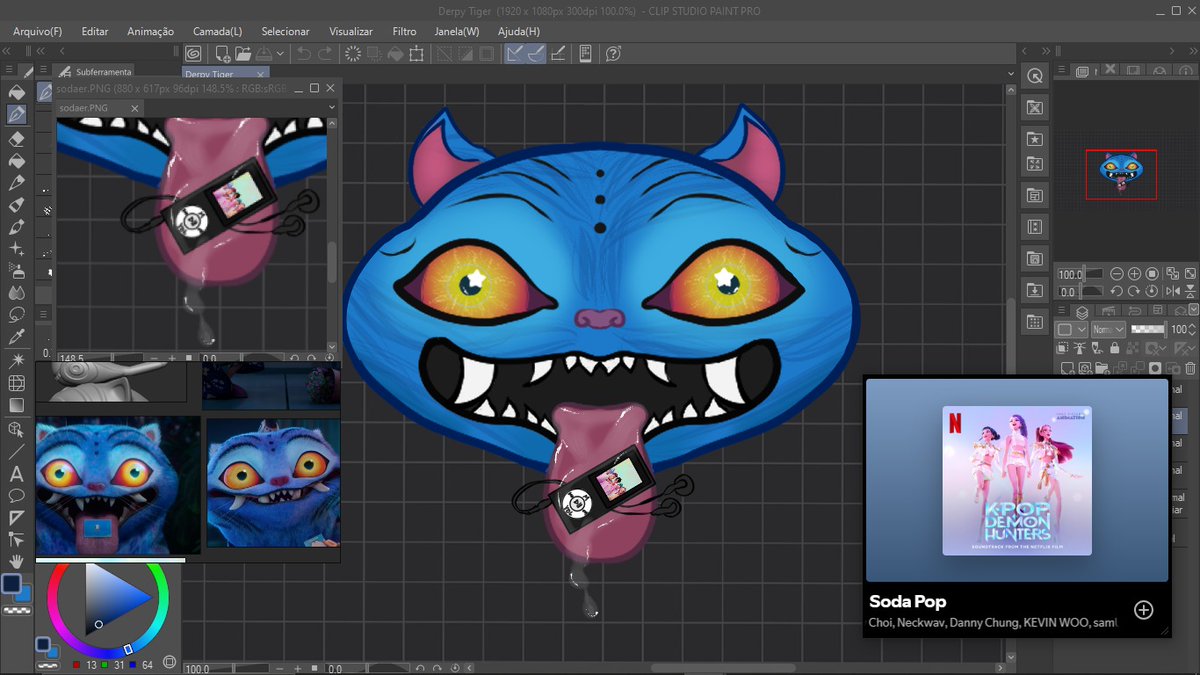The height and width of the screenshot is (675, 1200).
Task: Toggle Lock Transparent Pixels in layer panel
Action: [x=1132, y=349]
